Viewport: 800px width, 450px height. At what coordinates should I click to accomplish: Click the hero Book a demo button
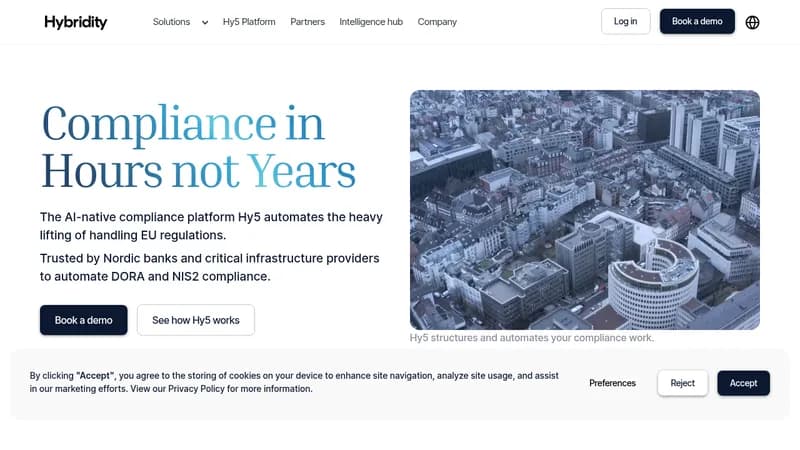coord(84,320)
